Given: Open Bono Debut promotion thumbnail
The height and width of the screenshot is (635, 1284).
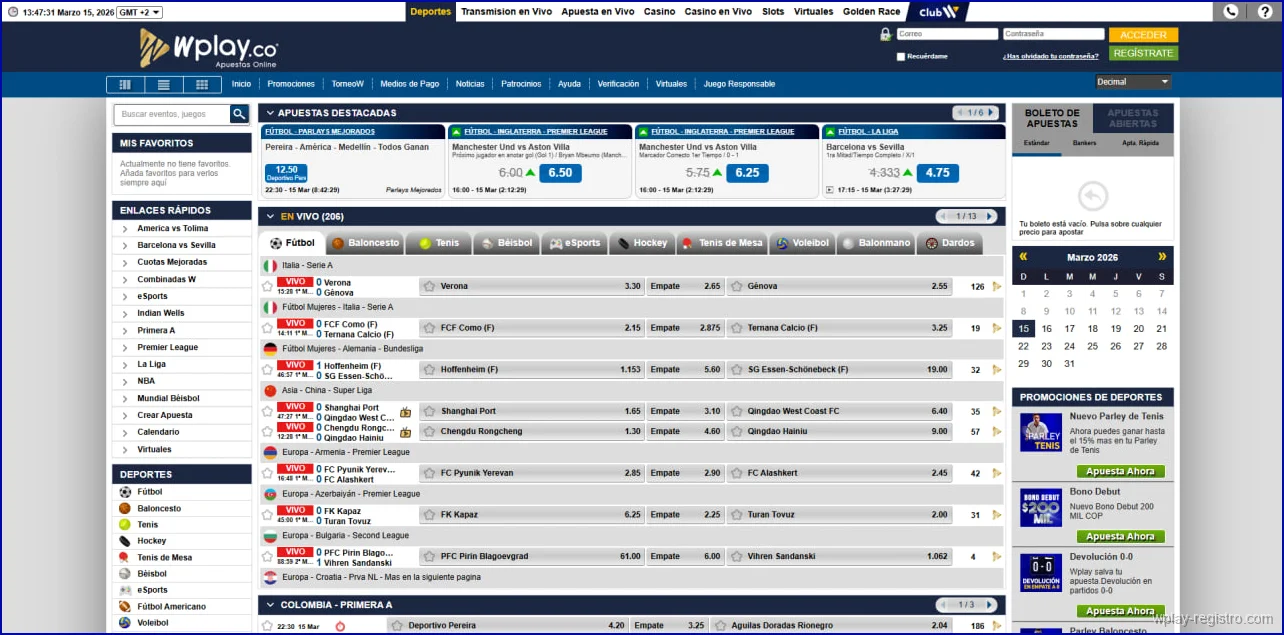Looking at the screenshot, I should (x=1040, y=508).
